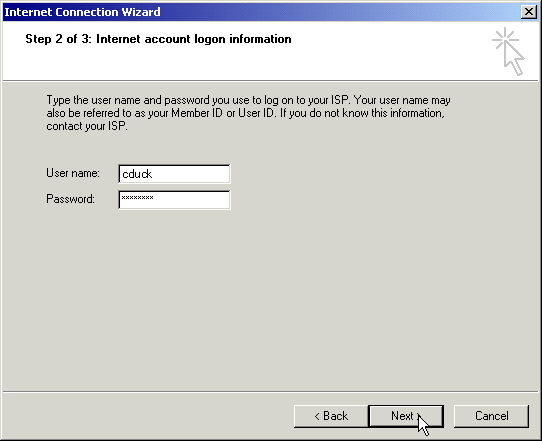Close the wizard using the X button
Screen dimensions: 542x441
click(x=529, y=12)
